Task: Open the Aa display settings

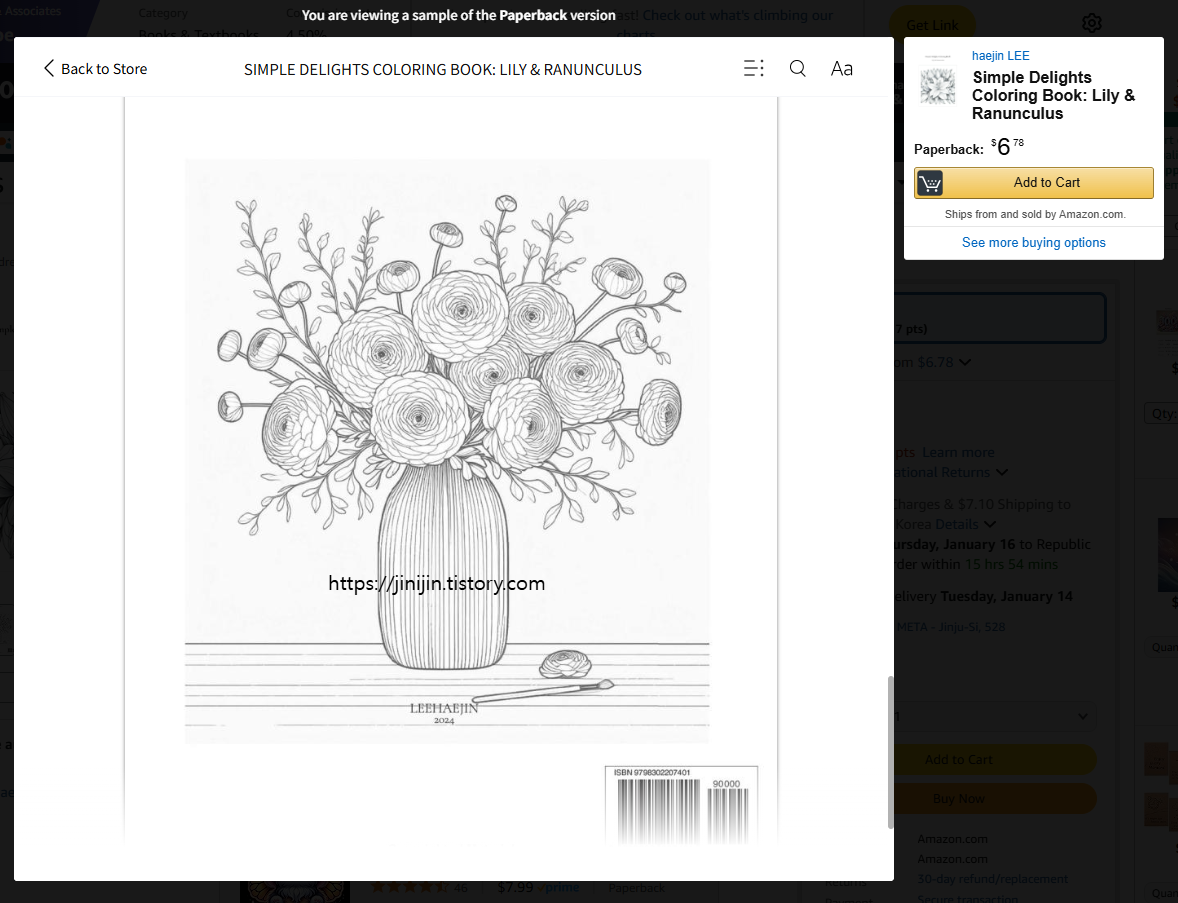Action: [x=841, y=68]
